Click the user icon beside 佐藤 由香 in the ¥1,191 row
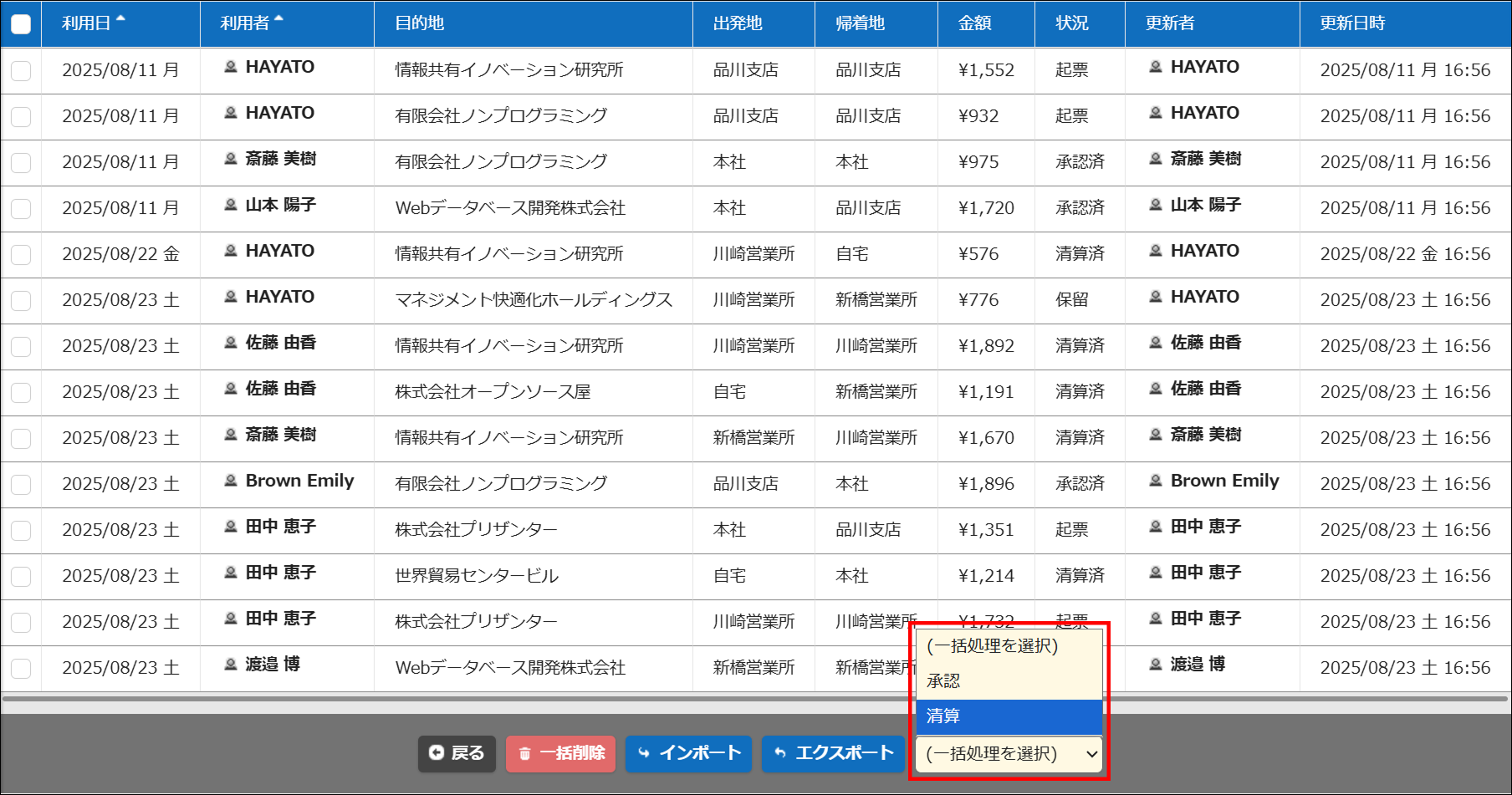 [231, 389]
